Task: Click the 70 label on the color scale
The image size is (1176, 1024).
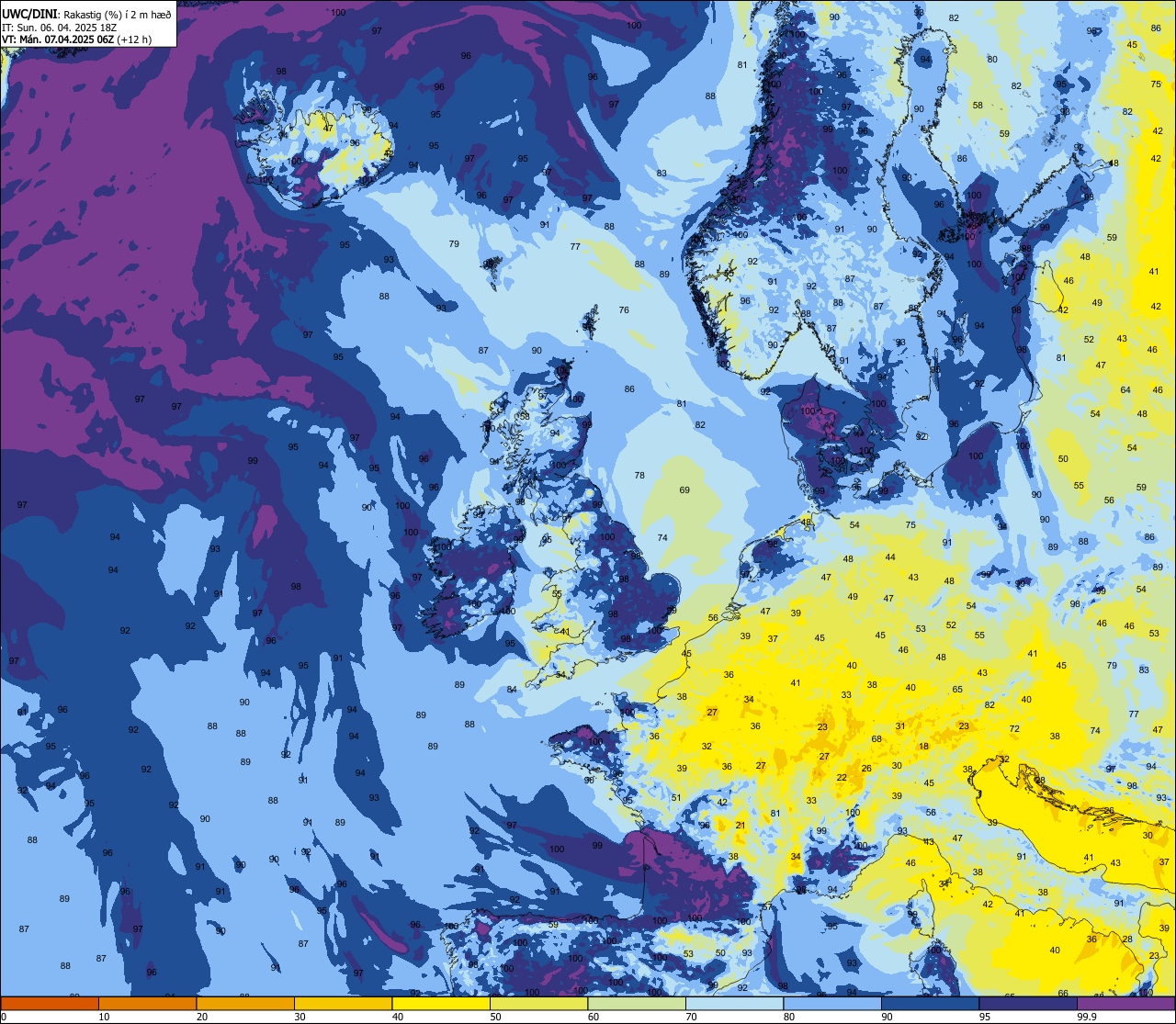Action: [691, 1017]
